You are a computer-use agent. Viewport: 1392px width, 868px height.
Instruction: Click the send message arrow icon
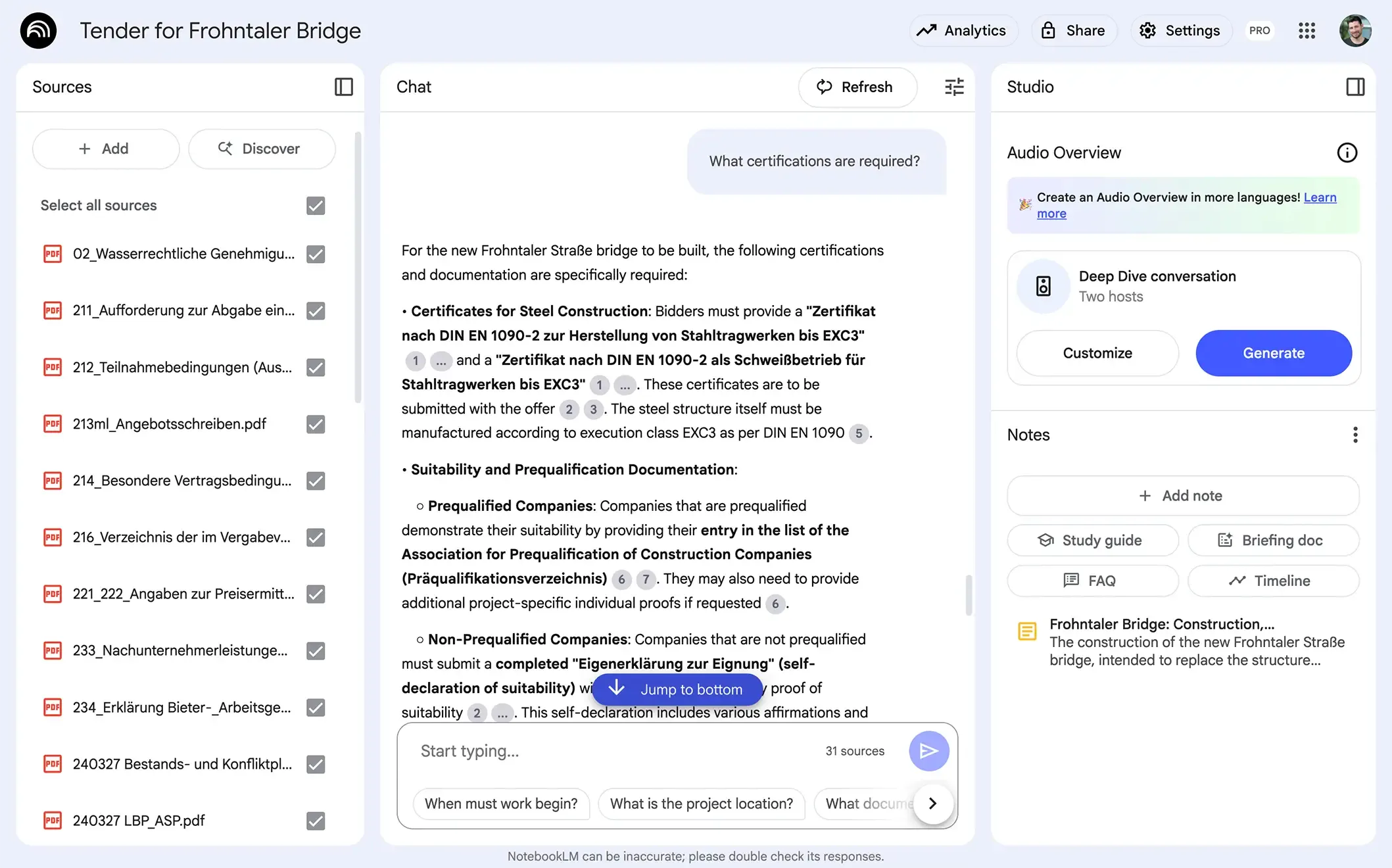point(928,751)
